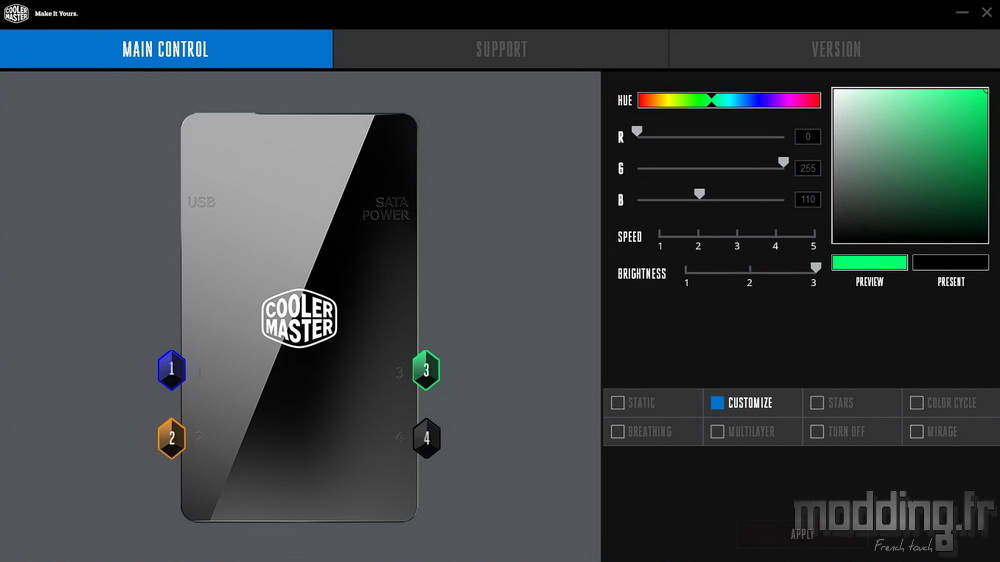
Task: Enable the Stars lighting effect
Action: point(817,403)
